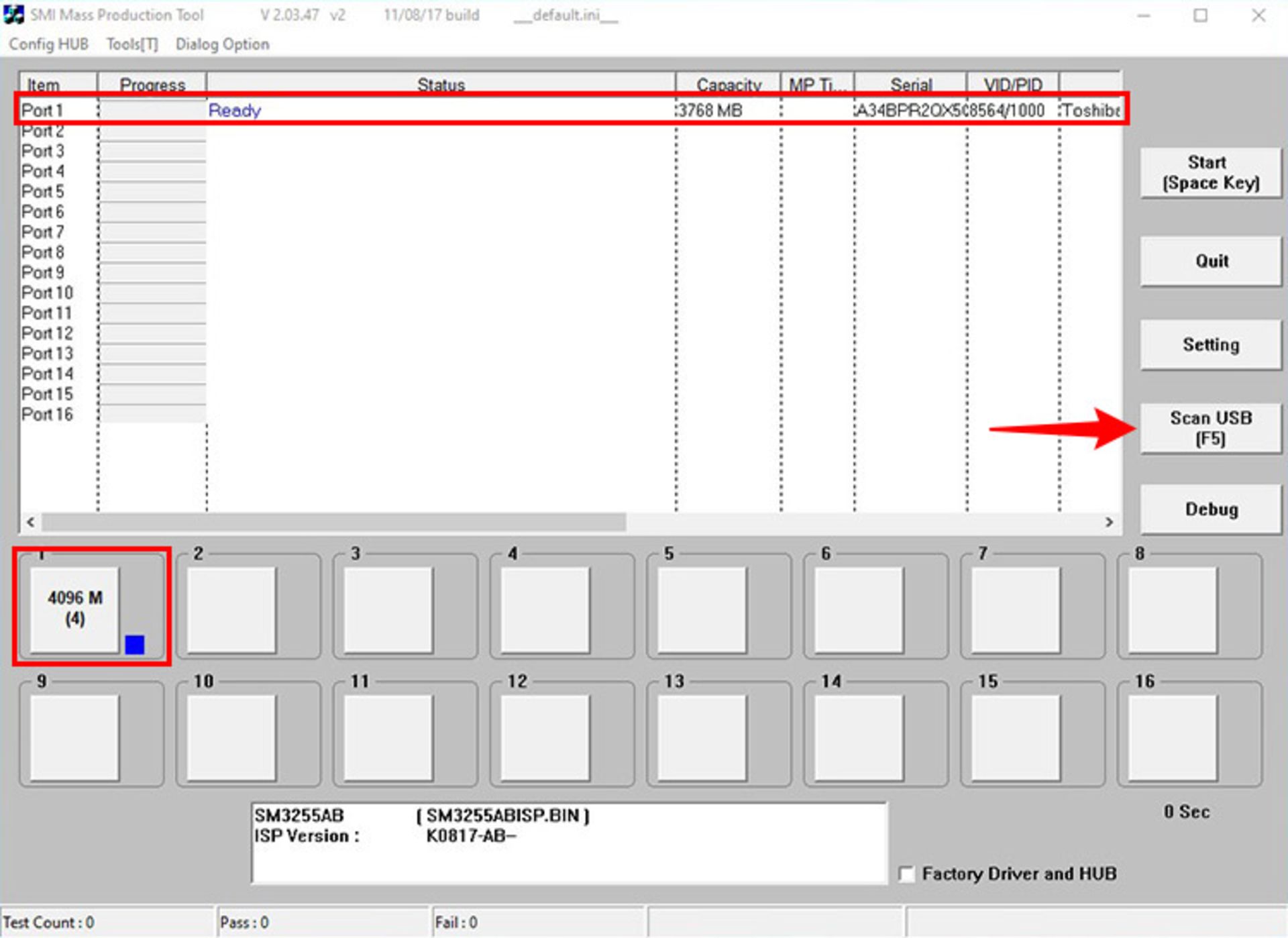The height and width of the screenshot is (938, 1288).
Task: Click right arrow of horizontal scrollbar
Action: click(1109, 522)
